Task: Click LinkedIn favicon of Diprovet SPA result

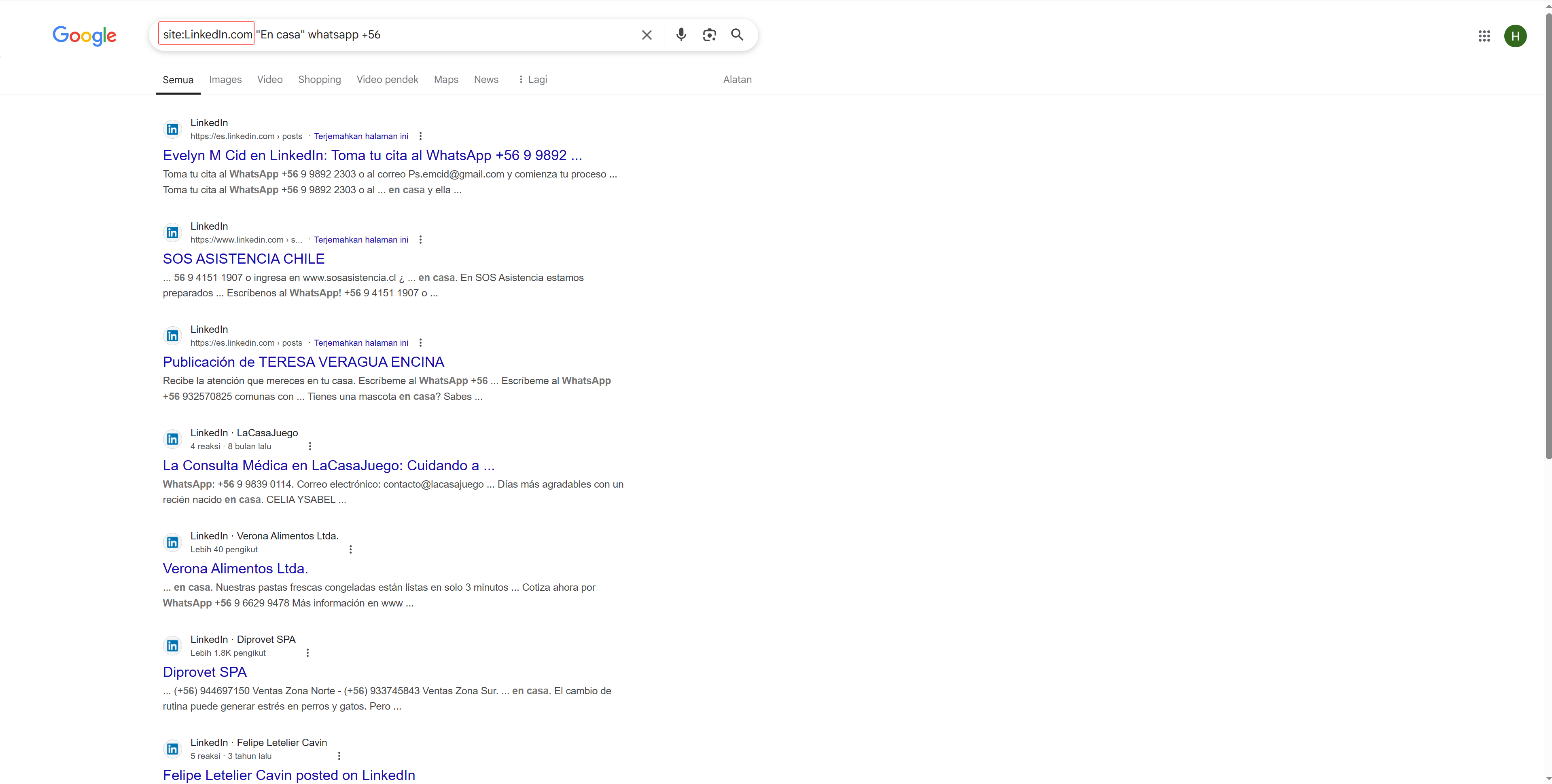Action: coord(172,645)
